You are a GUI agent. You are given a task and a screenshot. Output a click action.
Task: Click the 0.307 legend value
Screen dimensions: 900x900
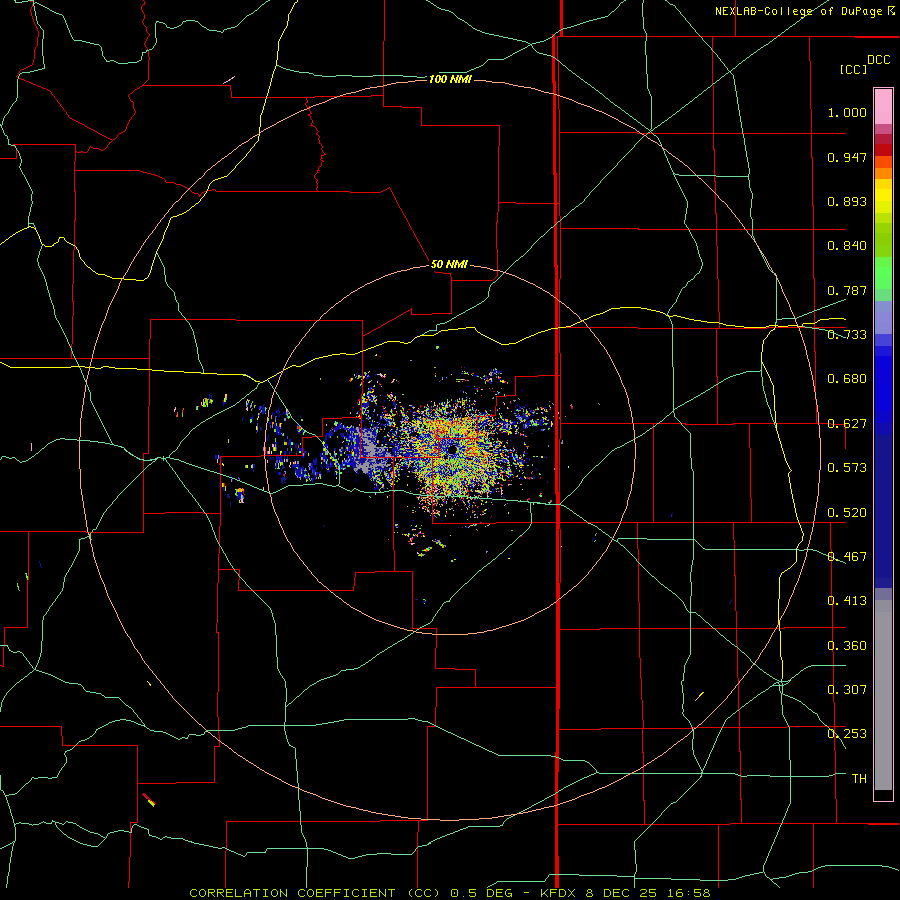point(847,690)
